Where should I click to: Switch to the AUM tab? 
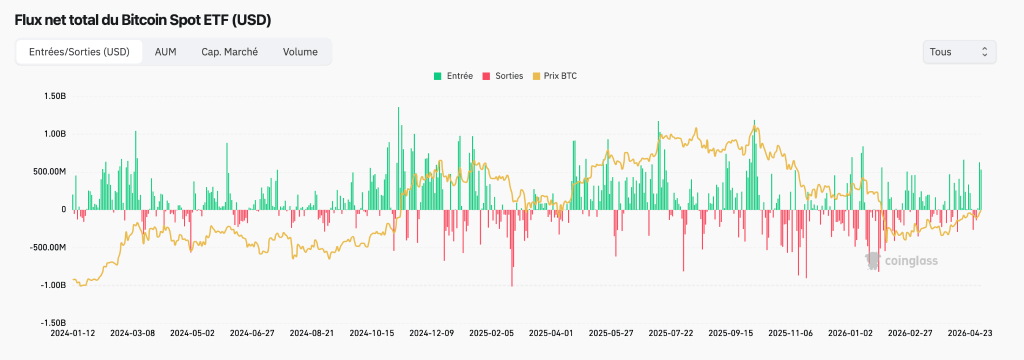tap(165, 52)
